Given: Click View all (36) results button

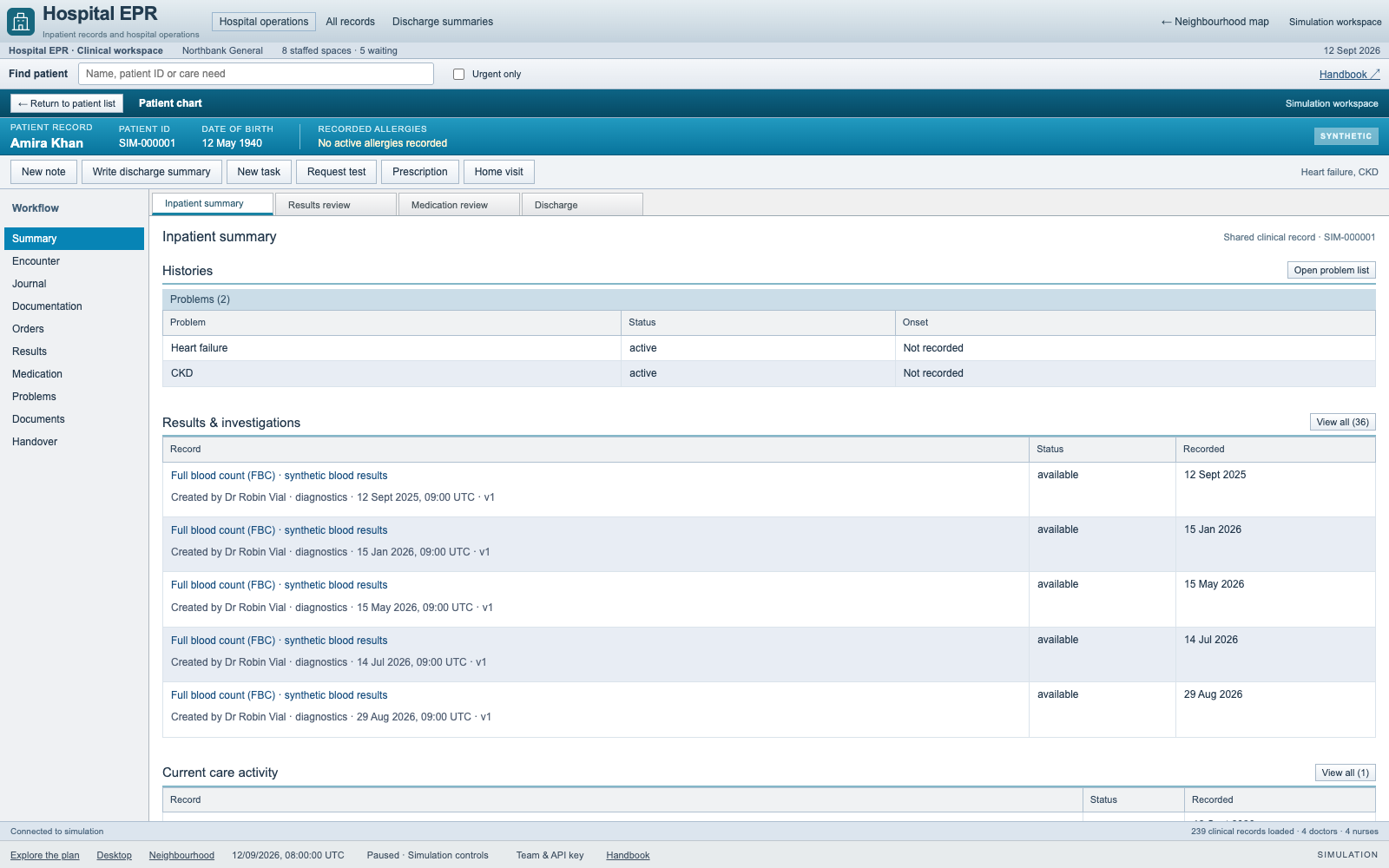Looking at the screenshot, I should pyautogui.click(x=1342, y=422).
